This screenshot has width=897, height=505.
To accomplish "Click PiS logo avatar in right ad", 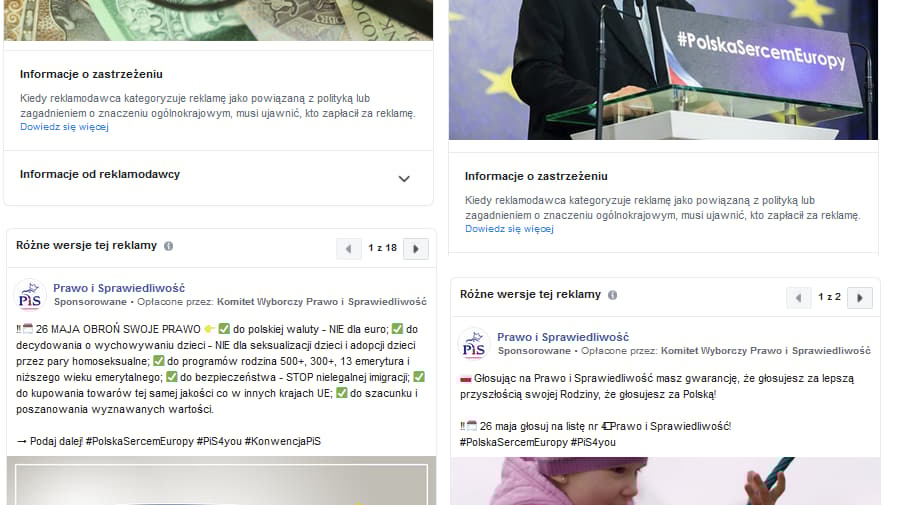I will (474, 344).
